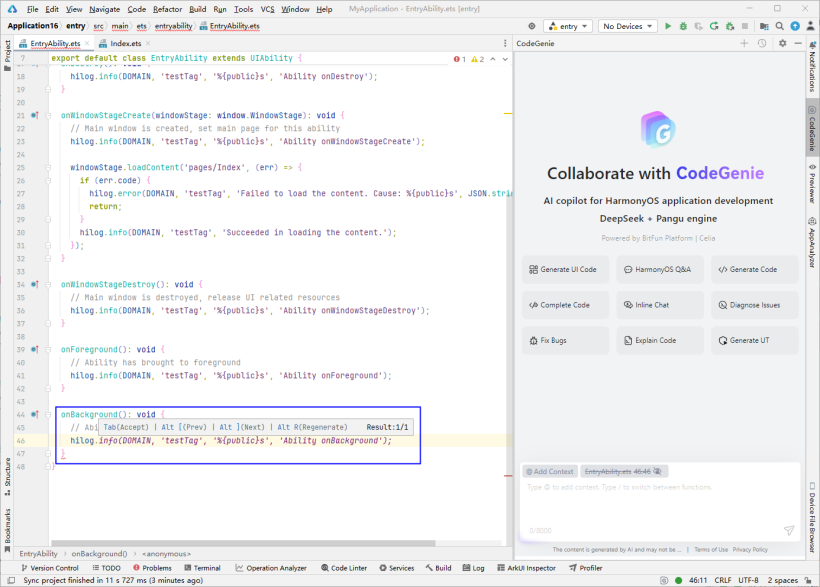The height and width of the screenshot is (587, 820).
Task: Expand the No Devices dropdown
Action: tap(627, 26)
